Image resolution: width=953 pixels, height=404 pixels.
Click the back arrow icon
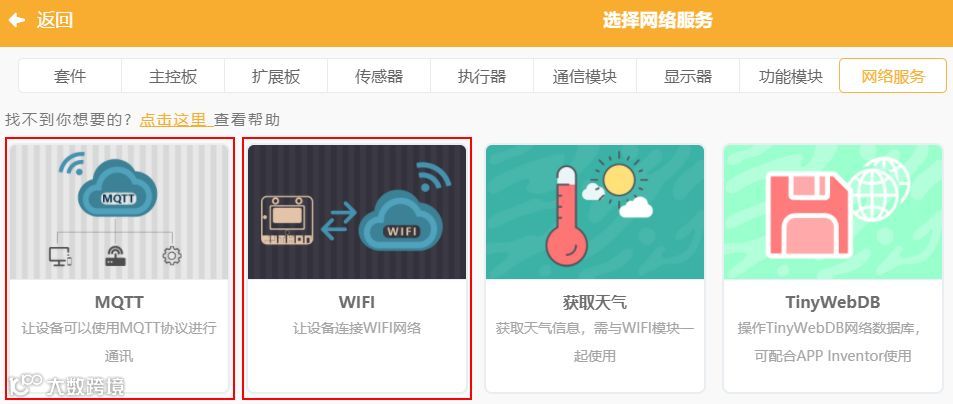[16, 21]
